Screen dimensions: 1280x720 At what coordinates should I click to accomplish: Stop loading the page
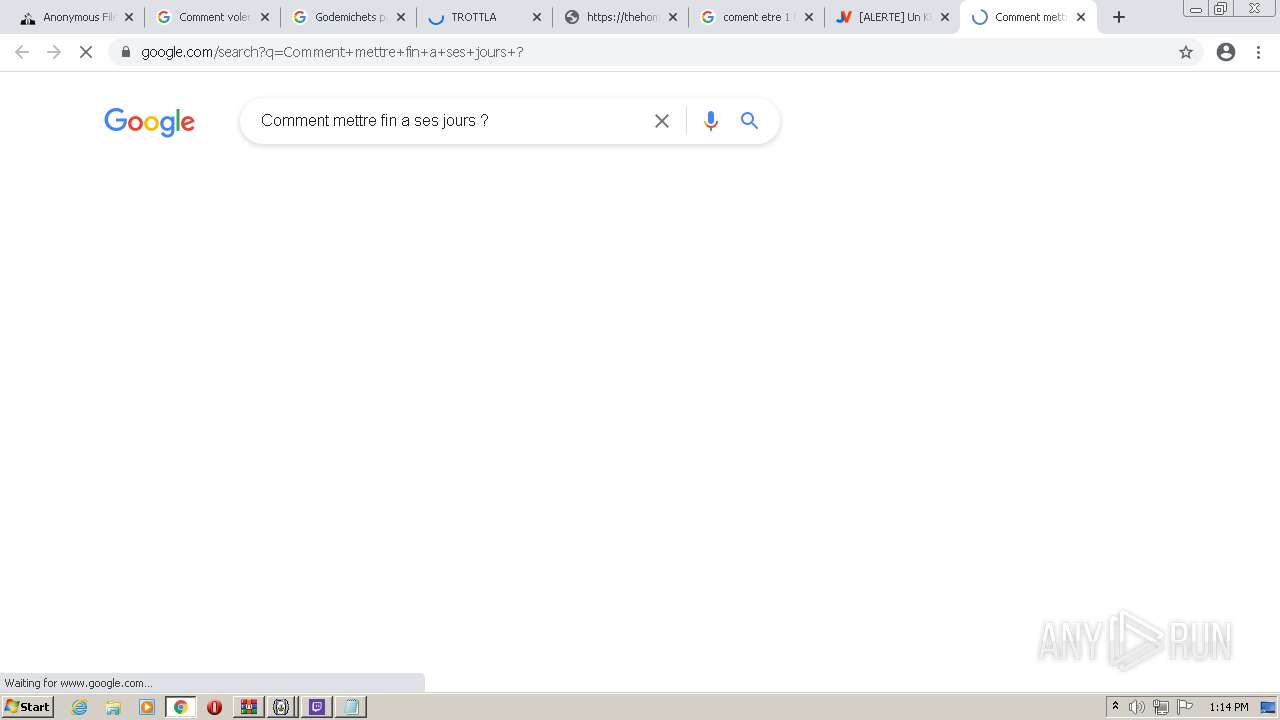click(x=86, y=52)
